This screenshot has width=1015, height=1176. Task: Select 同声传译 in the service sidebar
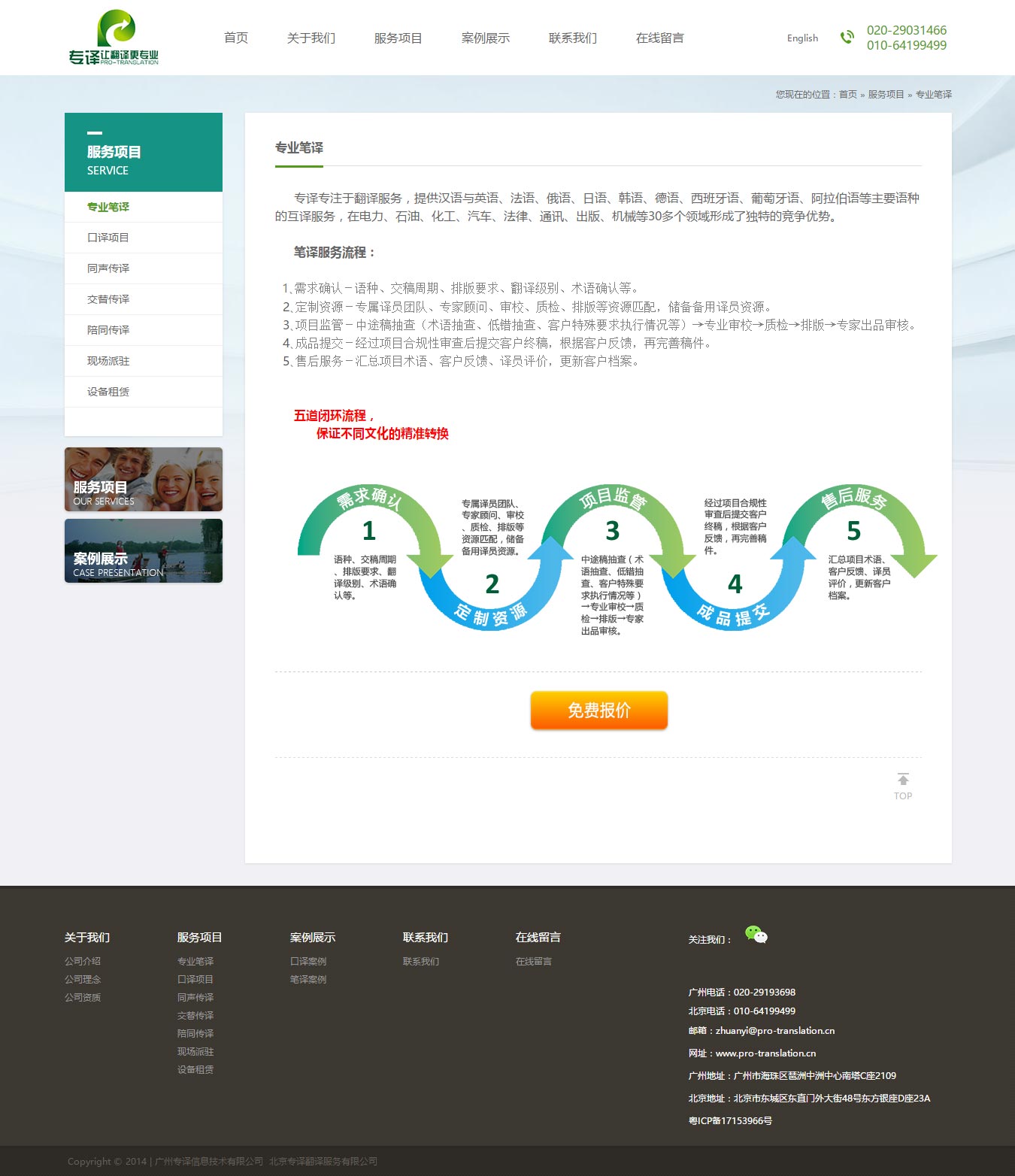pyautogui.click(x=107, y=268)
